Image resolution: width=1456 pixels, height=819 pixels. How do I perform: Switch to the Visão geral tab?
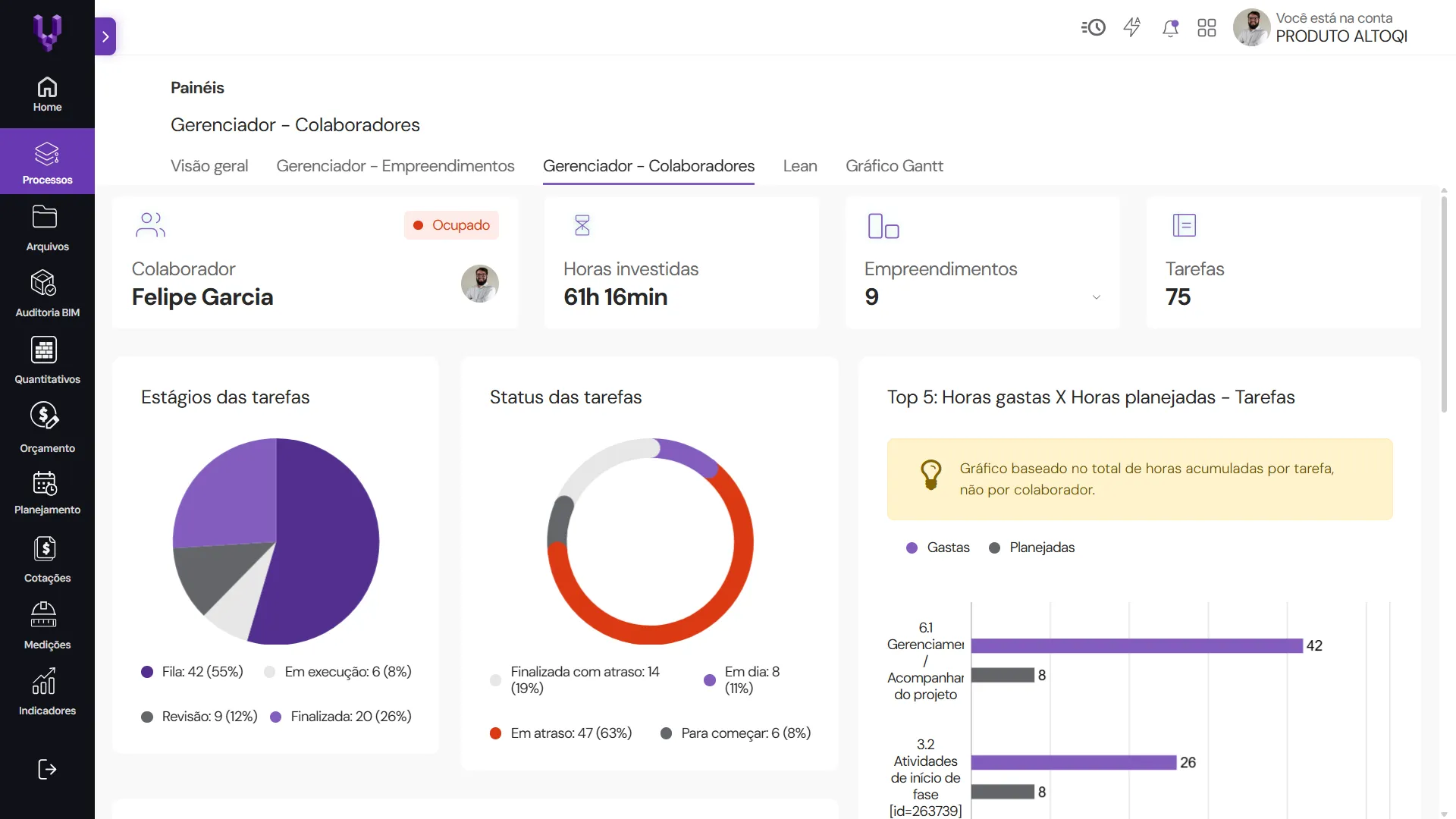[209, 166]
